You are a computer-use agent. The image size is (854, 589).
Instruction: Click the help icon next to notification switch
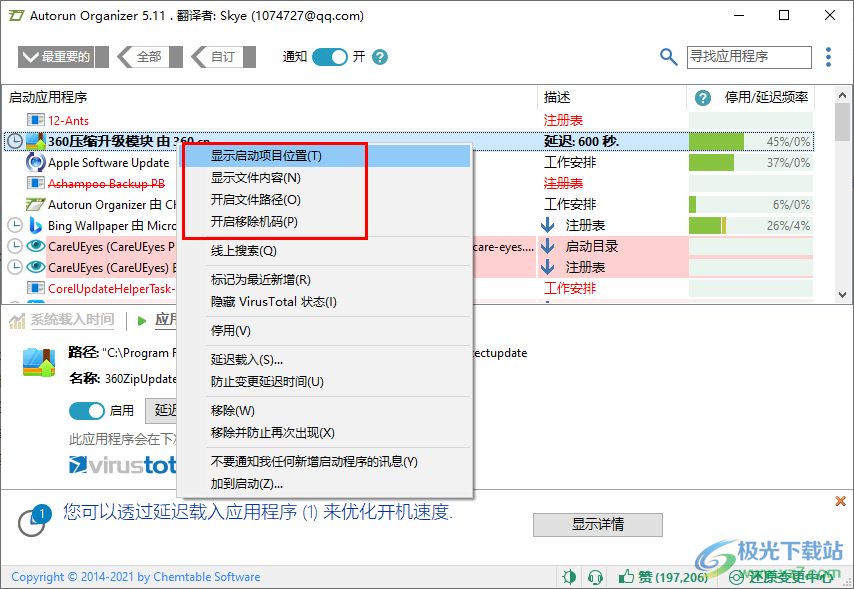coord(380,57)
